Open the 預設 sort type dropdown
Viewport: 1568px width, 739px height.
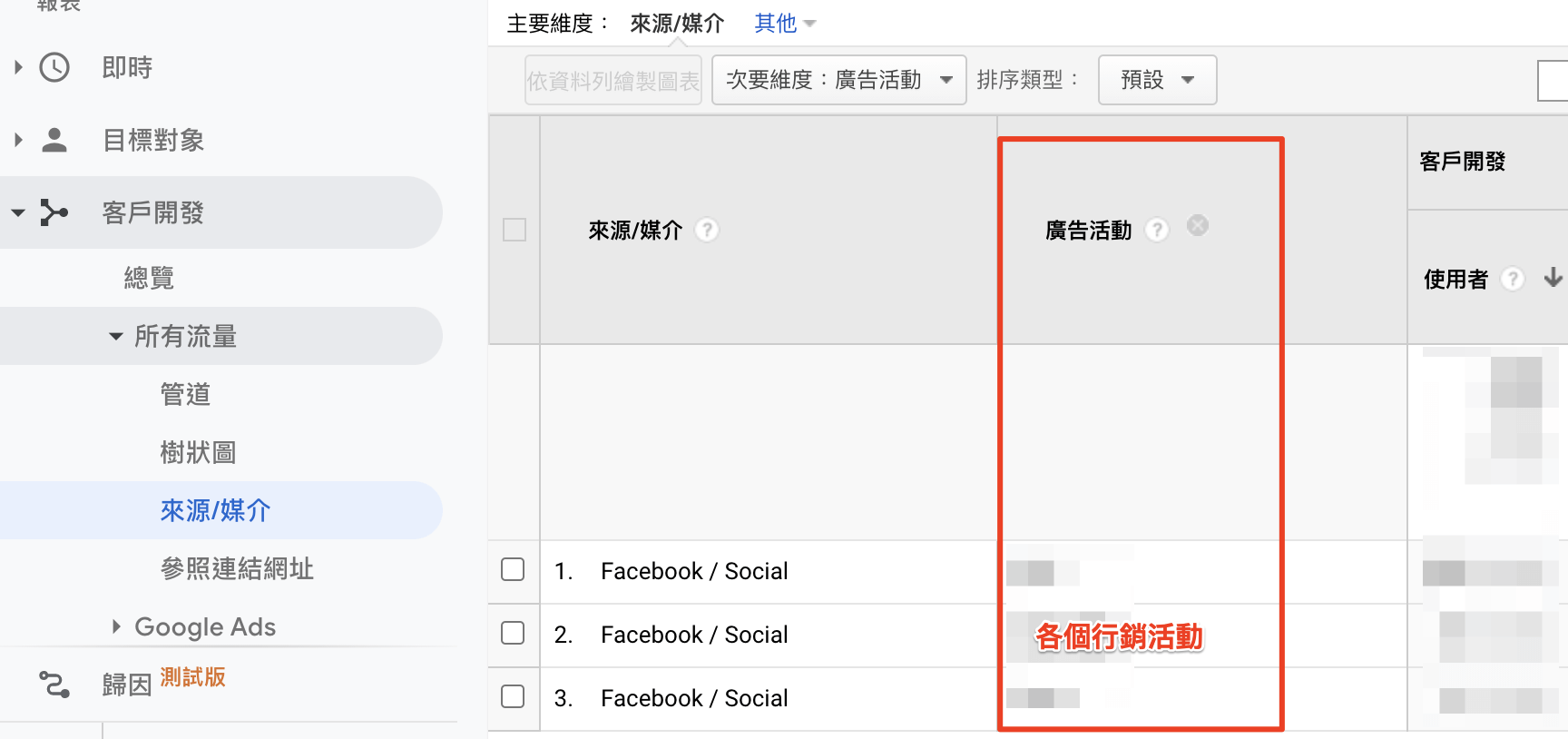click(1157, 80)
